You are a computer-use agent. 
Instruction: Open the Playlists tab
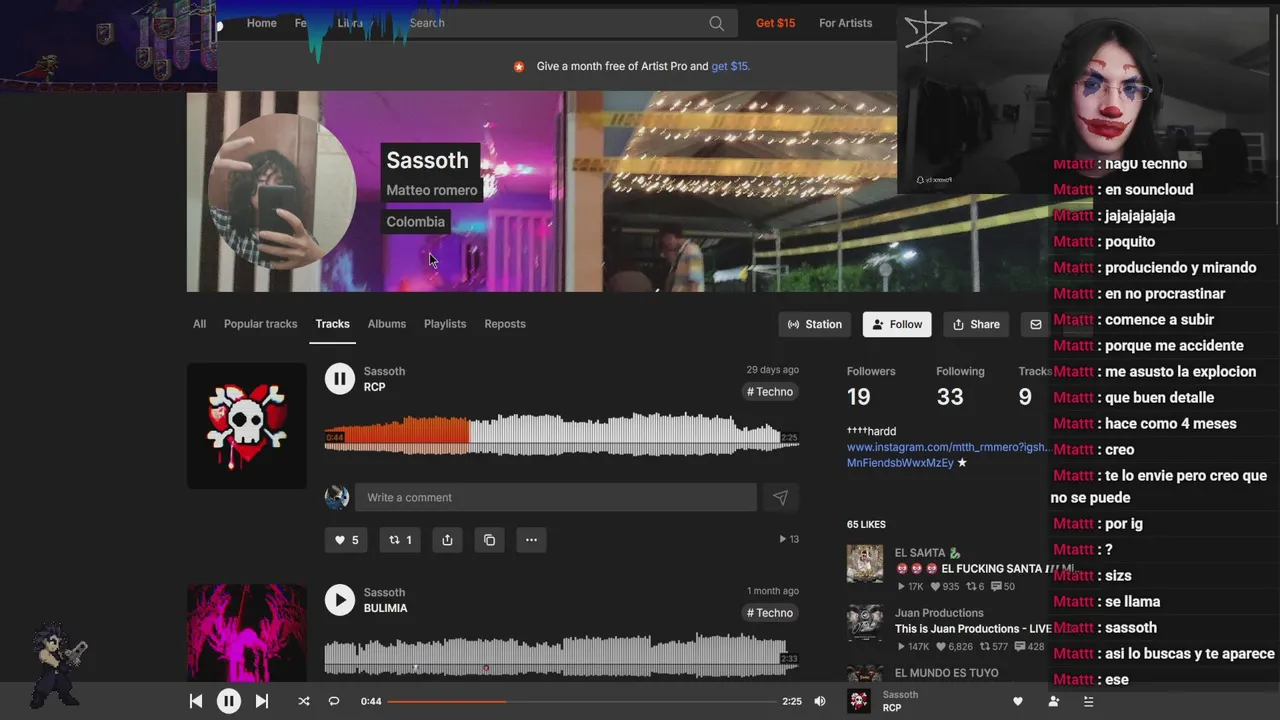pos(445,324)
